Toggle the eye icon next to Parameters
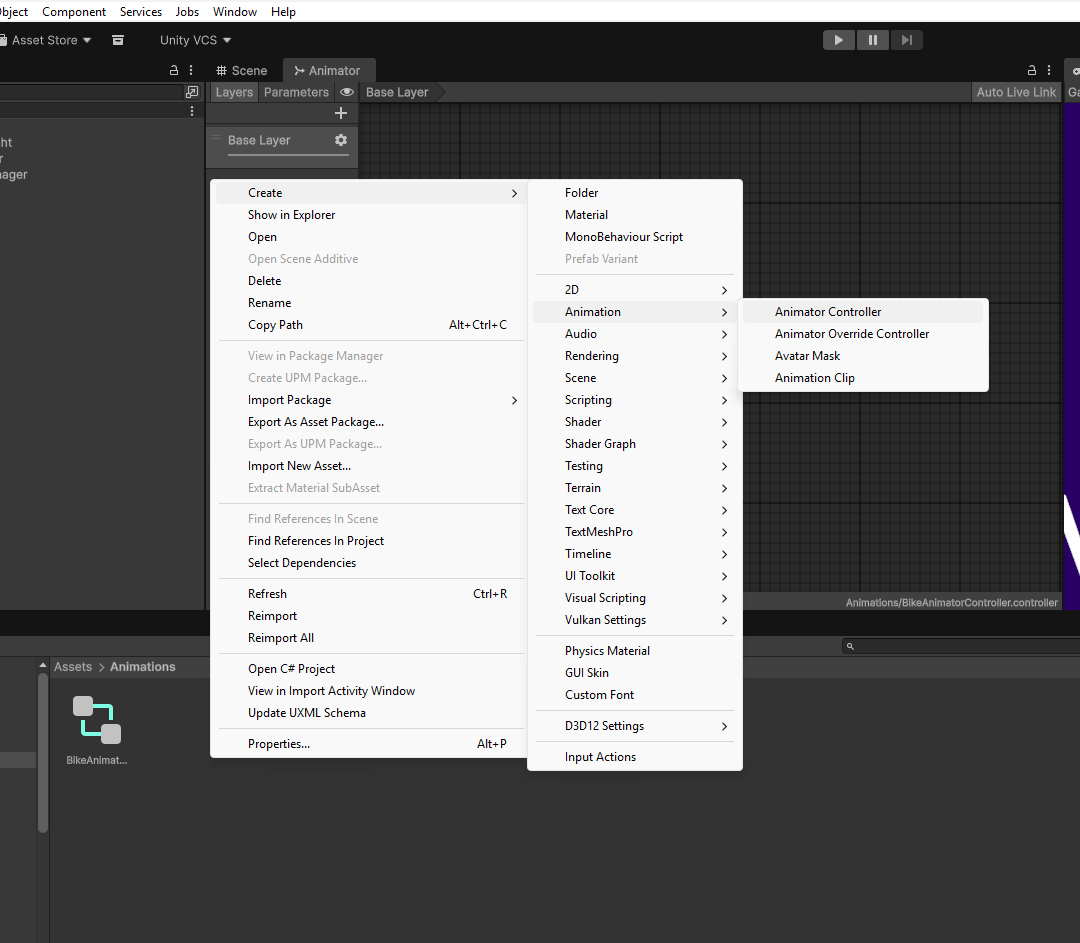 346,92
